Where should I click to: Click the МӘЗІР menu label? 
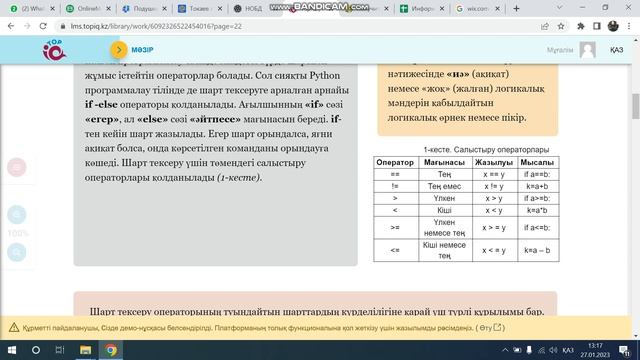pyautogui.click(x=142, y=50)
